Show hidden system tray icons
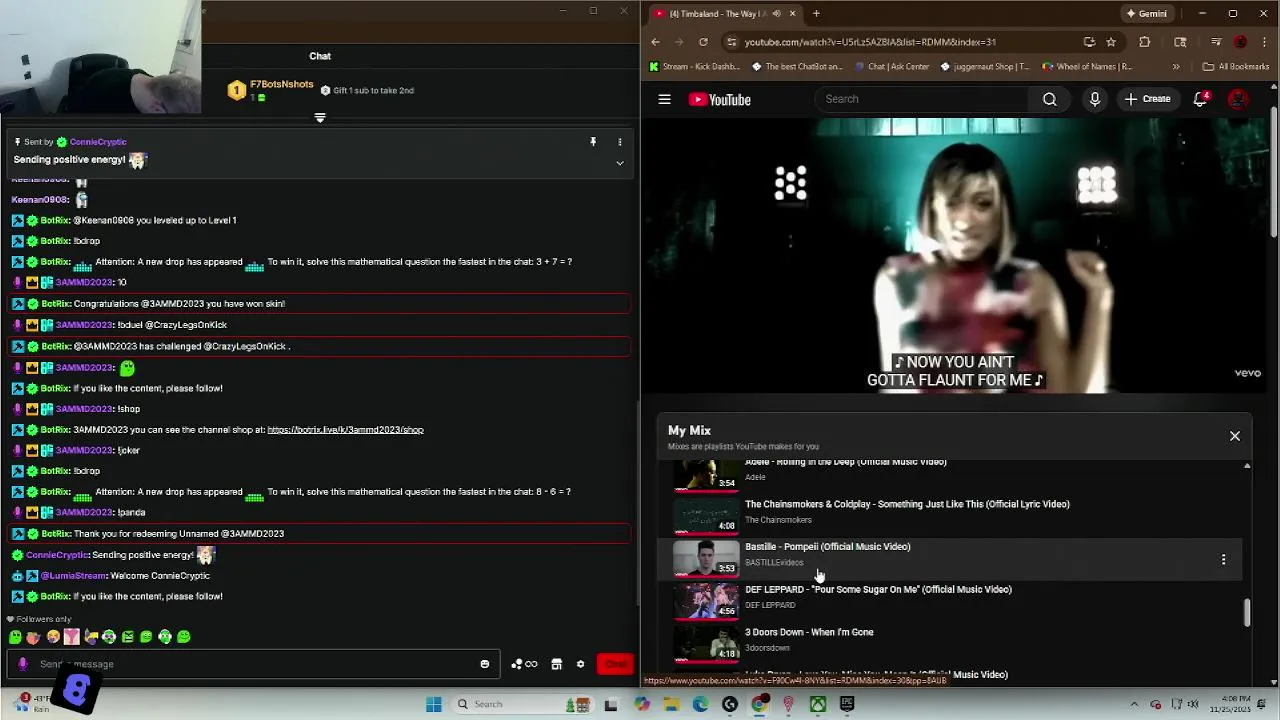Screen dimensions: 1280x720 point(1134,704)
